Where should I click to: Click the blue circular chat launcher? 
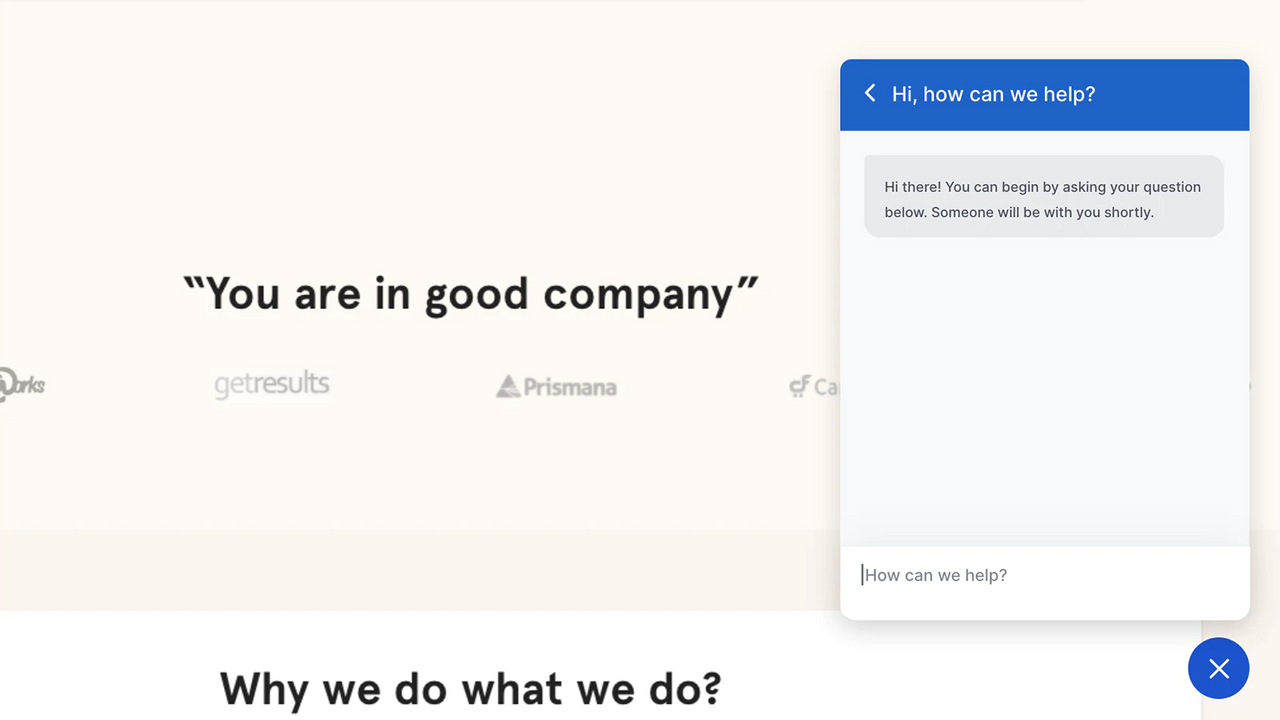[x=1218, y=668]
